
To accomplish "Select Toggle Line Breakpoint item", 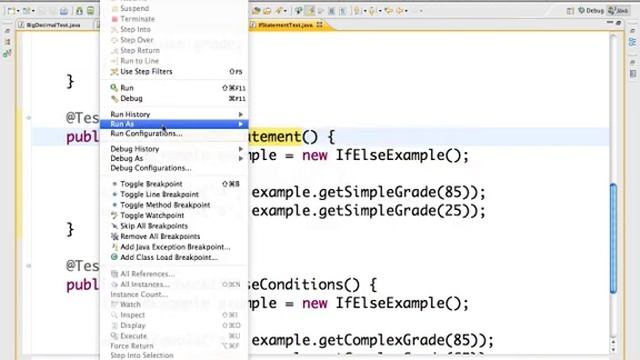I will click(174, 195).
